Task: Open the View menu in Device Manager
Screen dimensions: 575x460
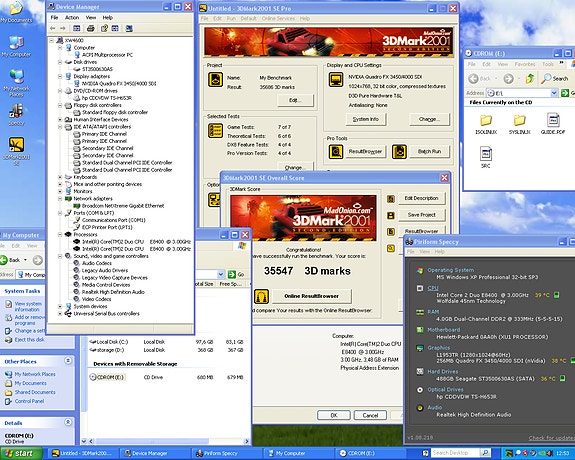Action: pyautogui.click(x=91, y=18)
